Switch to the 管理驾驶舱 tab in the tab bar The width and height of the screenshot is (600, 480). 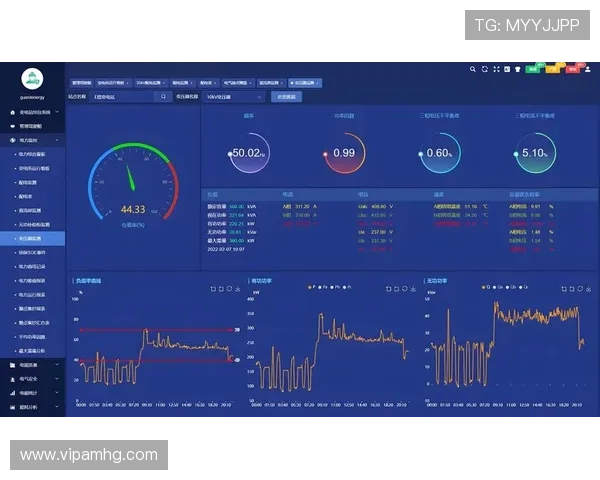[80, 82]
